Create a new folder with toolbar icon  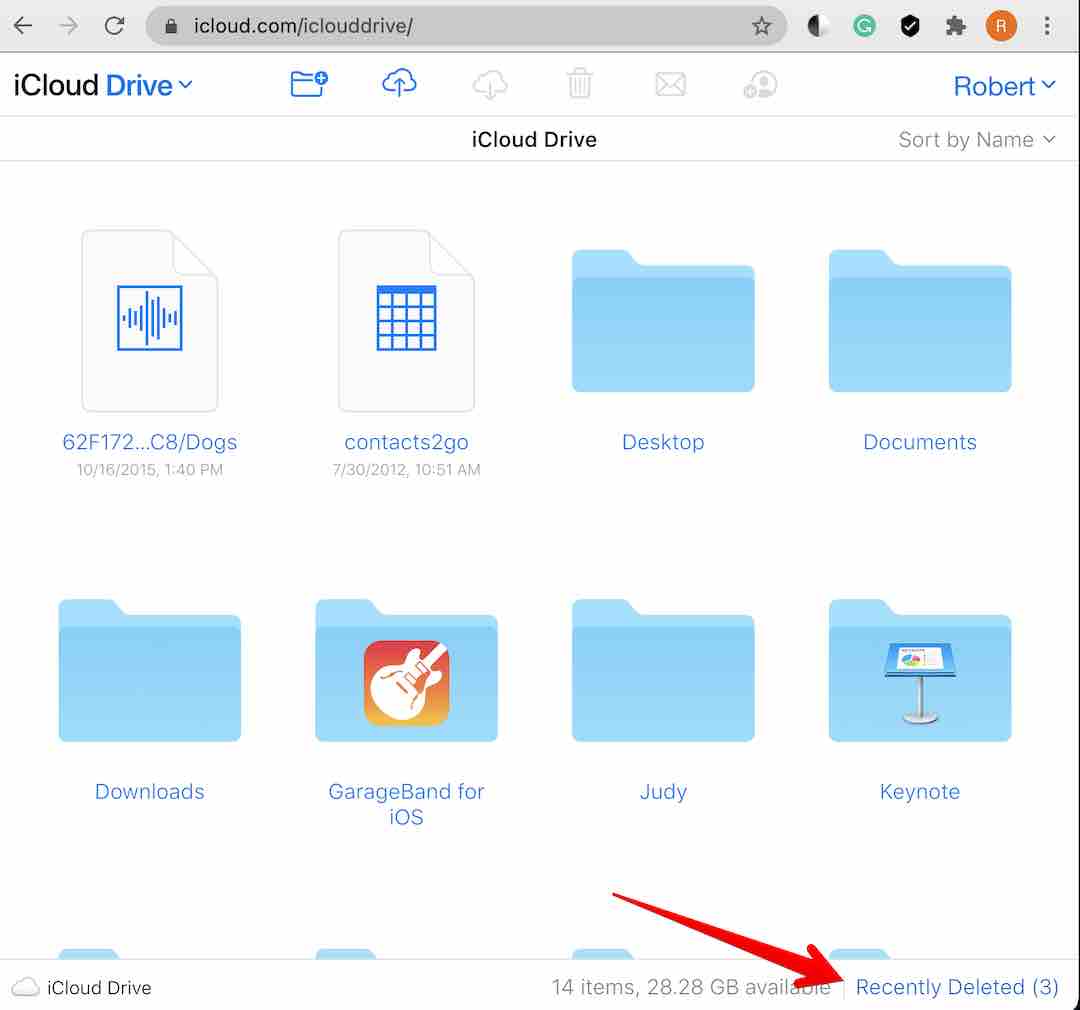pyautogui.click(x=309, y=84)
